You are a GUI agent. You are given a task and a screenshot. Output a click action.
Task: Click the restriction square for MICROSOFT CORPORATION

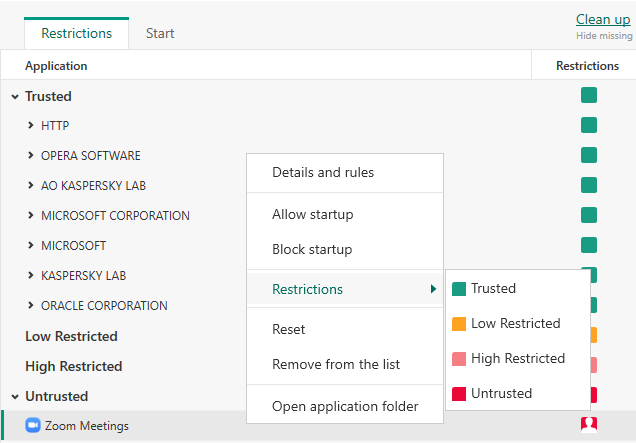(x=589, y=215)
